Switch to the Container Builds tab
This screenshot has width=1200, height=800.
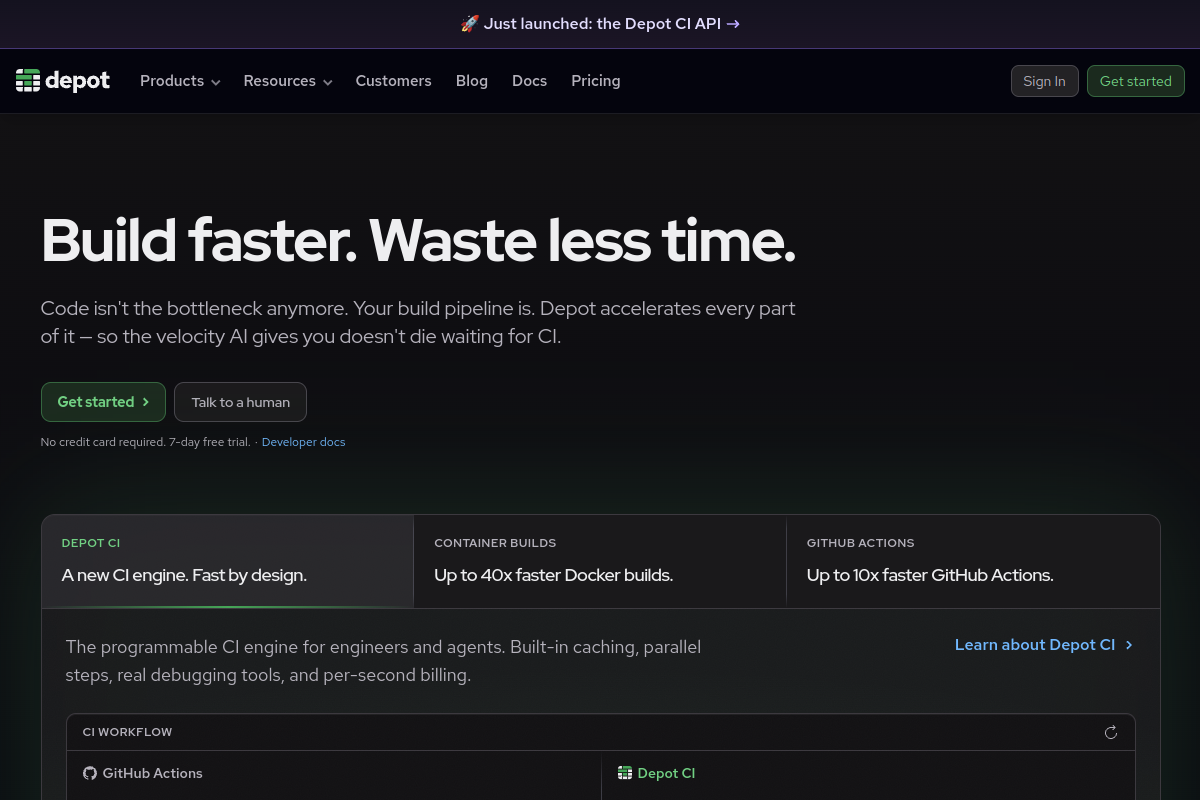coord(600,561)
